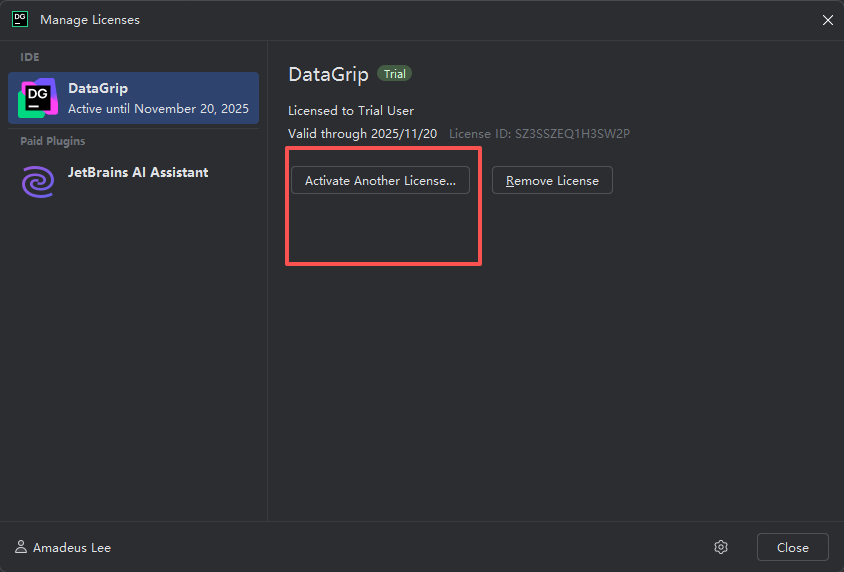The width and height of the screenshot is (844, 572).
Task: Click the DataGrip heading in the details panel
Action: pyautogui.click(x=328, y=74)
